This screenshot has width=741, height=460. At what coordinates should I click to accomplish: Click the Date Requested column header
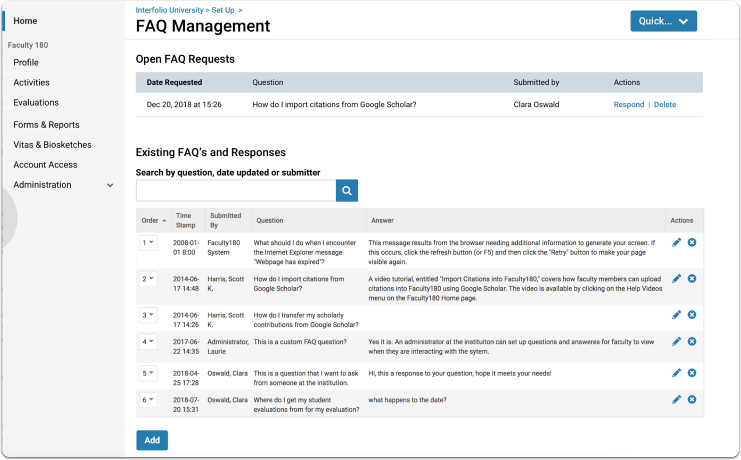coord(174,82)
